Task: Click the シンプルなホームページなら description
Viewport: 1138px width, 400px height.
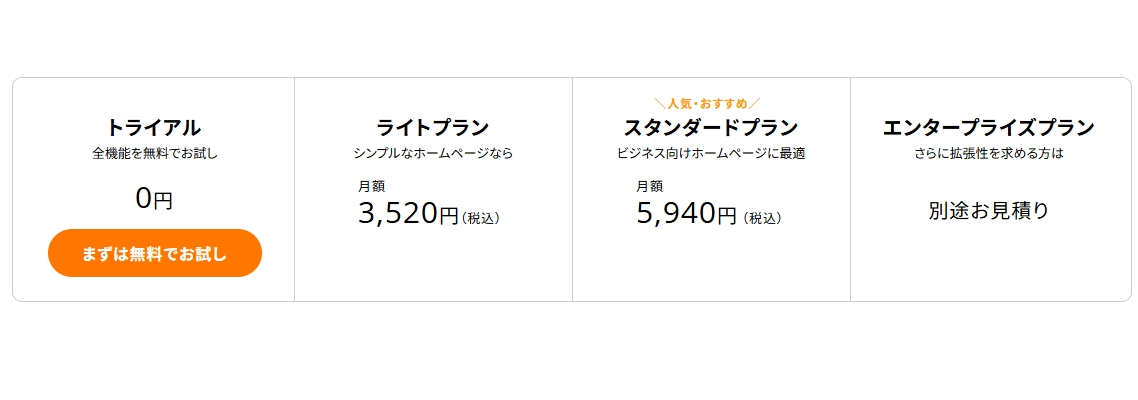Action: (x=432, y=154)
